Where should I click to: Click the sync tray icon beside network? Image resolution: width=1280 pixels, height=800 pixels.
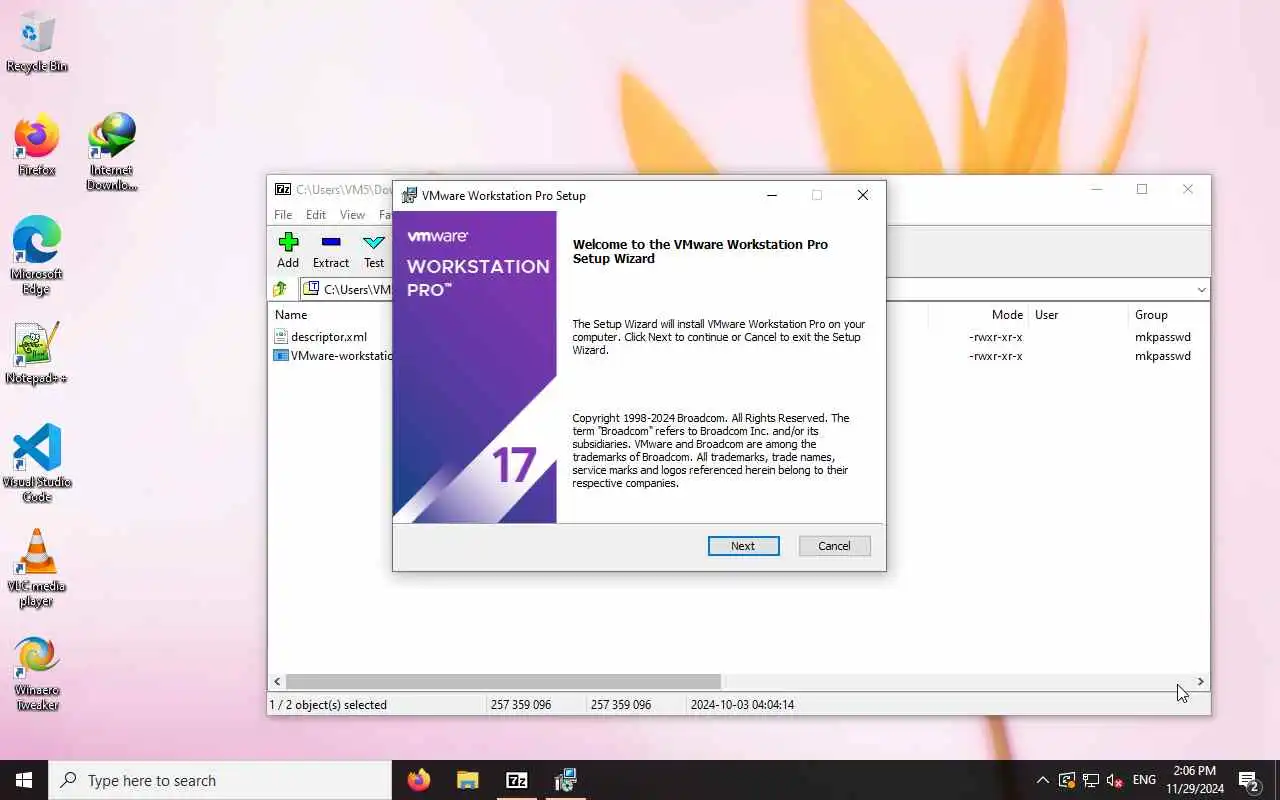click(x=1067, y=780)
